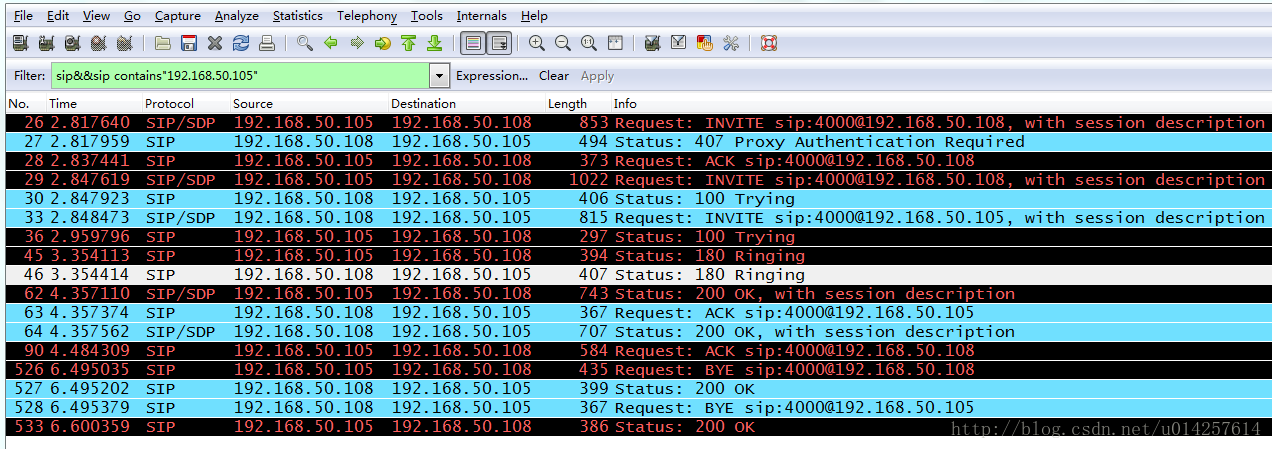The width and height of the screenshot is (1272, 449).
Task: Edit display filters toolbar icon
Action: (x=679, y=43)
